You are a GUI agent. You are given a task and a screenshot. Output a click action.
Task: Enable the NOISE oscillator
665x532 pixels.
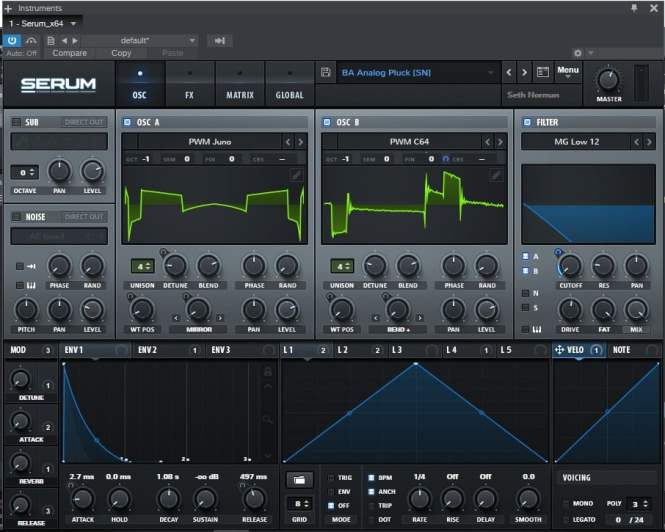(x=16, y=217)
